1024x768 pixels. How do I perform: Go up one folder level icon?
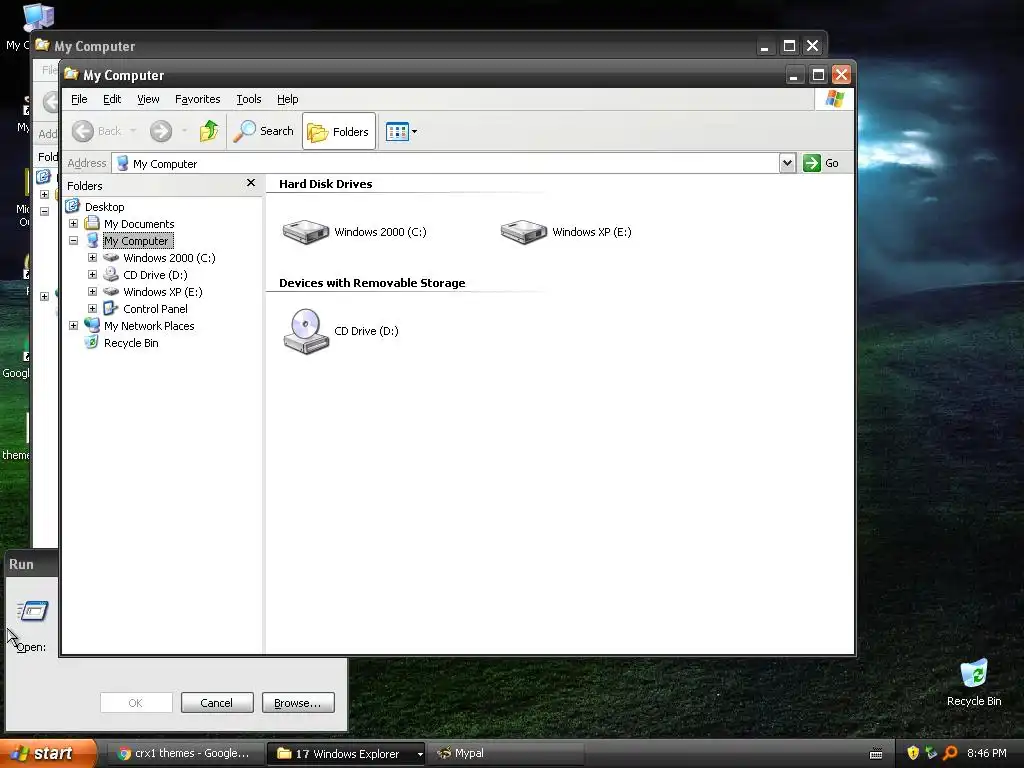(209, 131)
